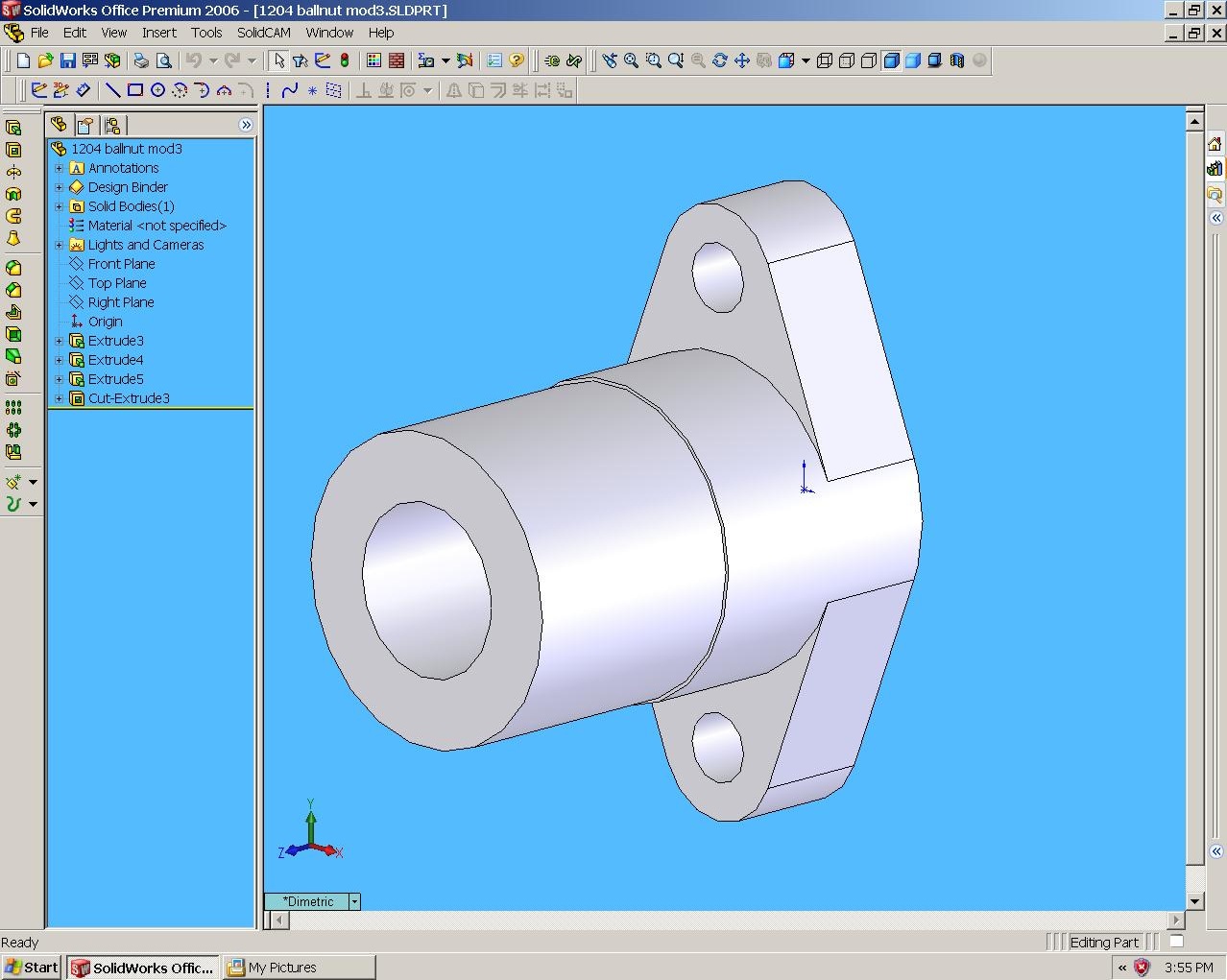Select the Rotate View tool
The width and height of the screenshot is (1227, 980).
(720, 60)
